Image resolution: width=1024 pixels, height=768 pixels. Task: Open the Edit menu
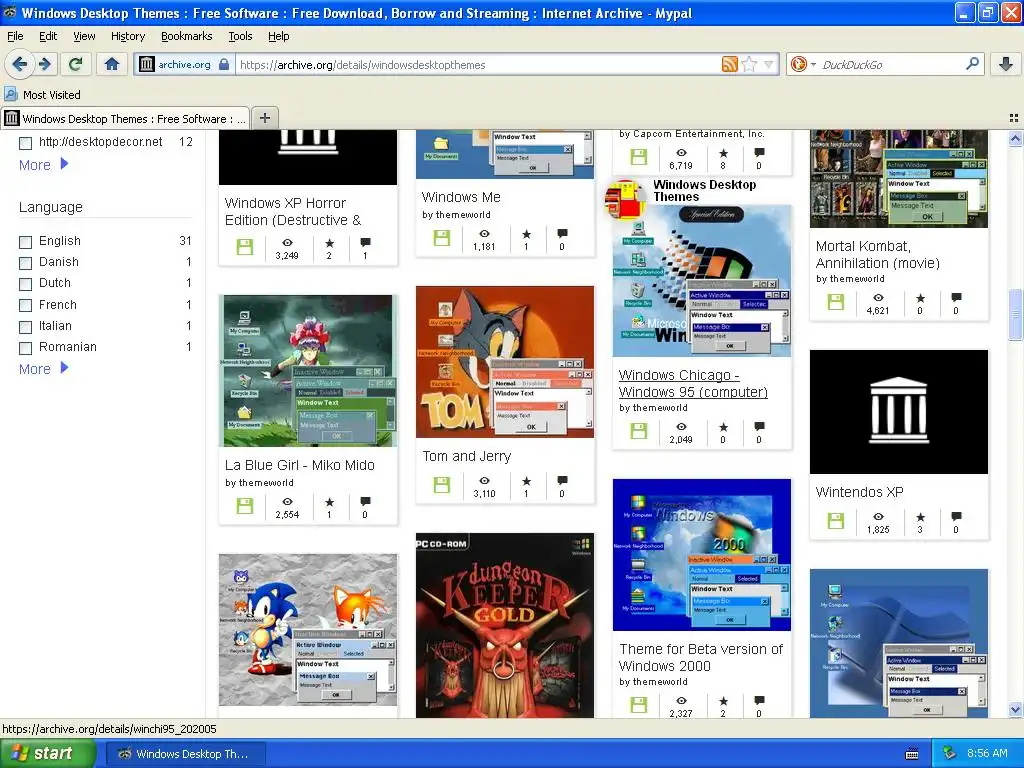(48, 36)
